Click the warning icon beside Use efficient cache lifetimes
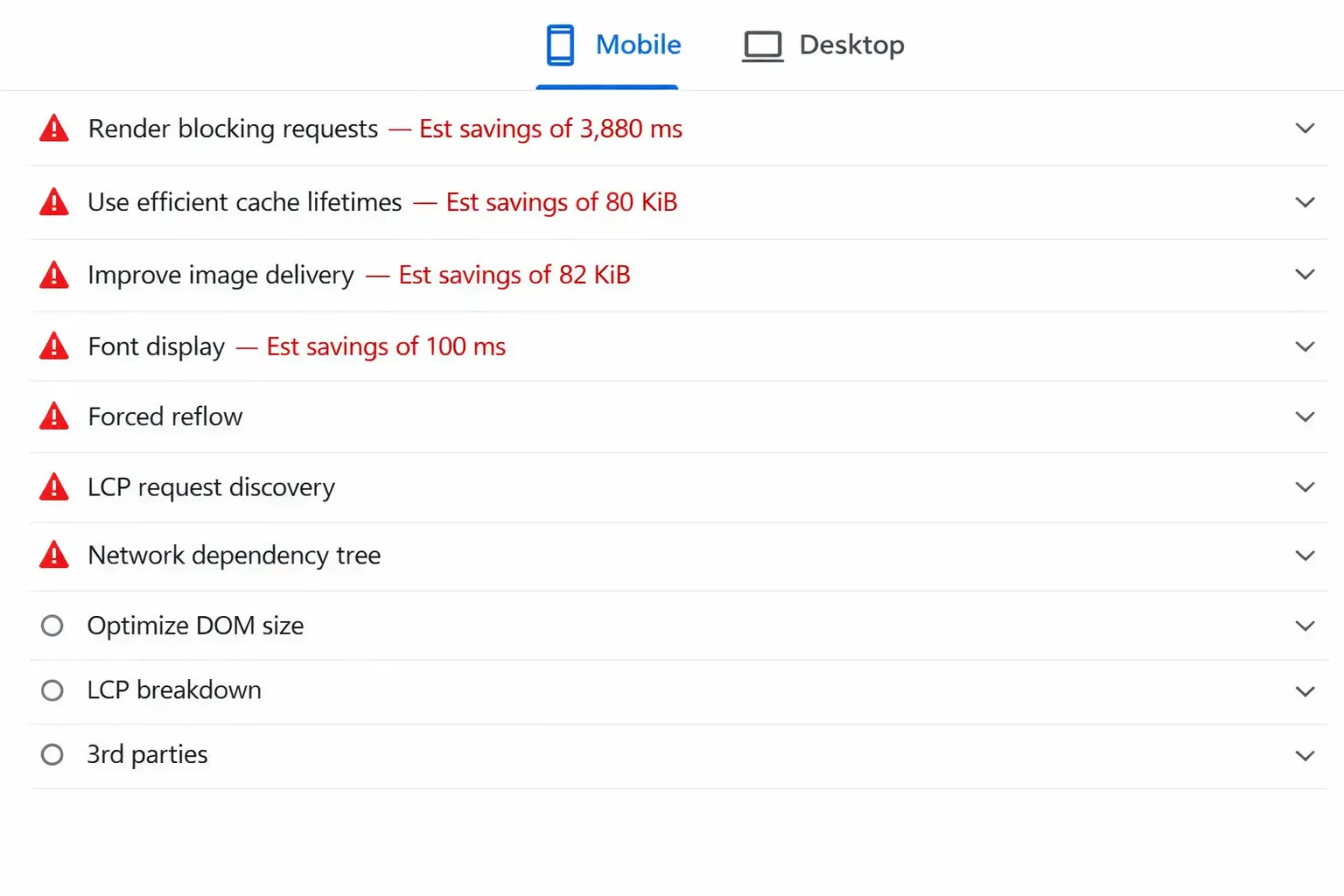1344x896 pixels. tap(53, 201)
